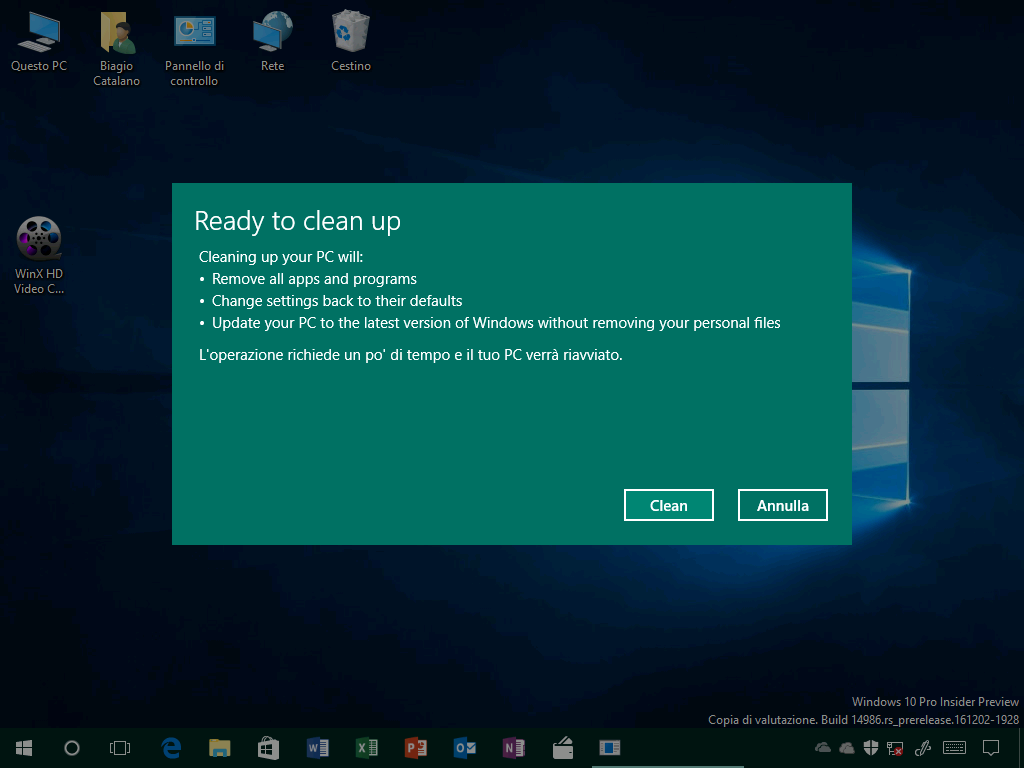Click the Clean button
The width and height of the screenshot is (1024, 768).
pos(668,505)
